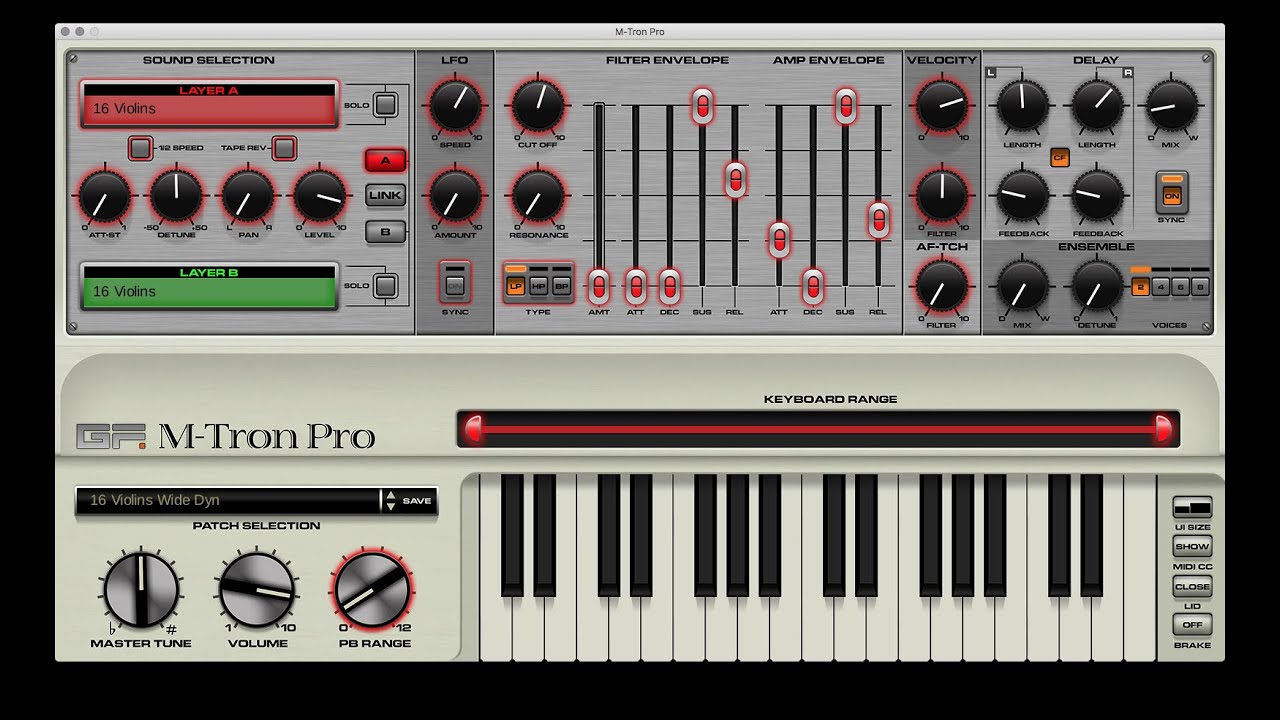
Task: Toggle Layer B Solo
Action: 386,286
